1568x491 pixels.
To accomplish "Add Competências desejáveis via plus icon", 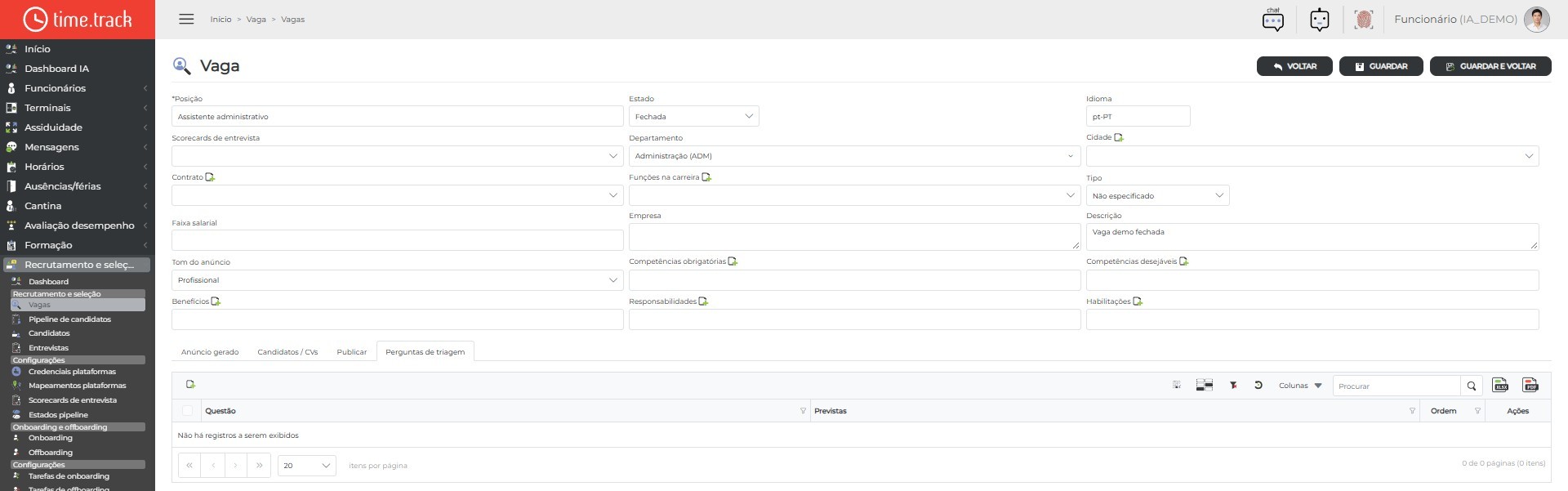I will (1183, 261).
